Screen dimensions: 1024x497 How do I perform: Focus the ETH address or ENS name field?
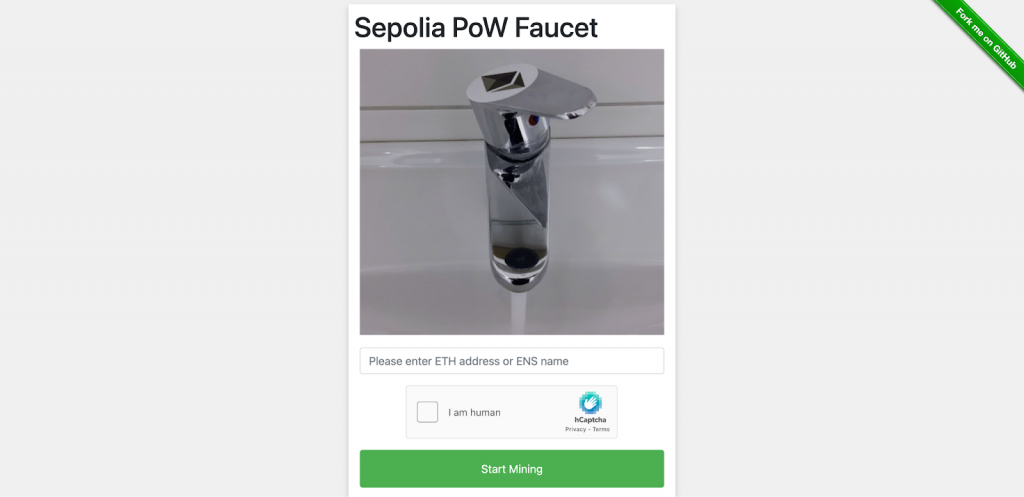(512, 361)
